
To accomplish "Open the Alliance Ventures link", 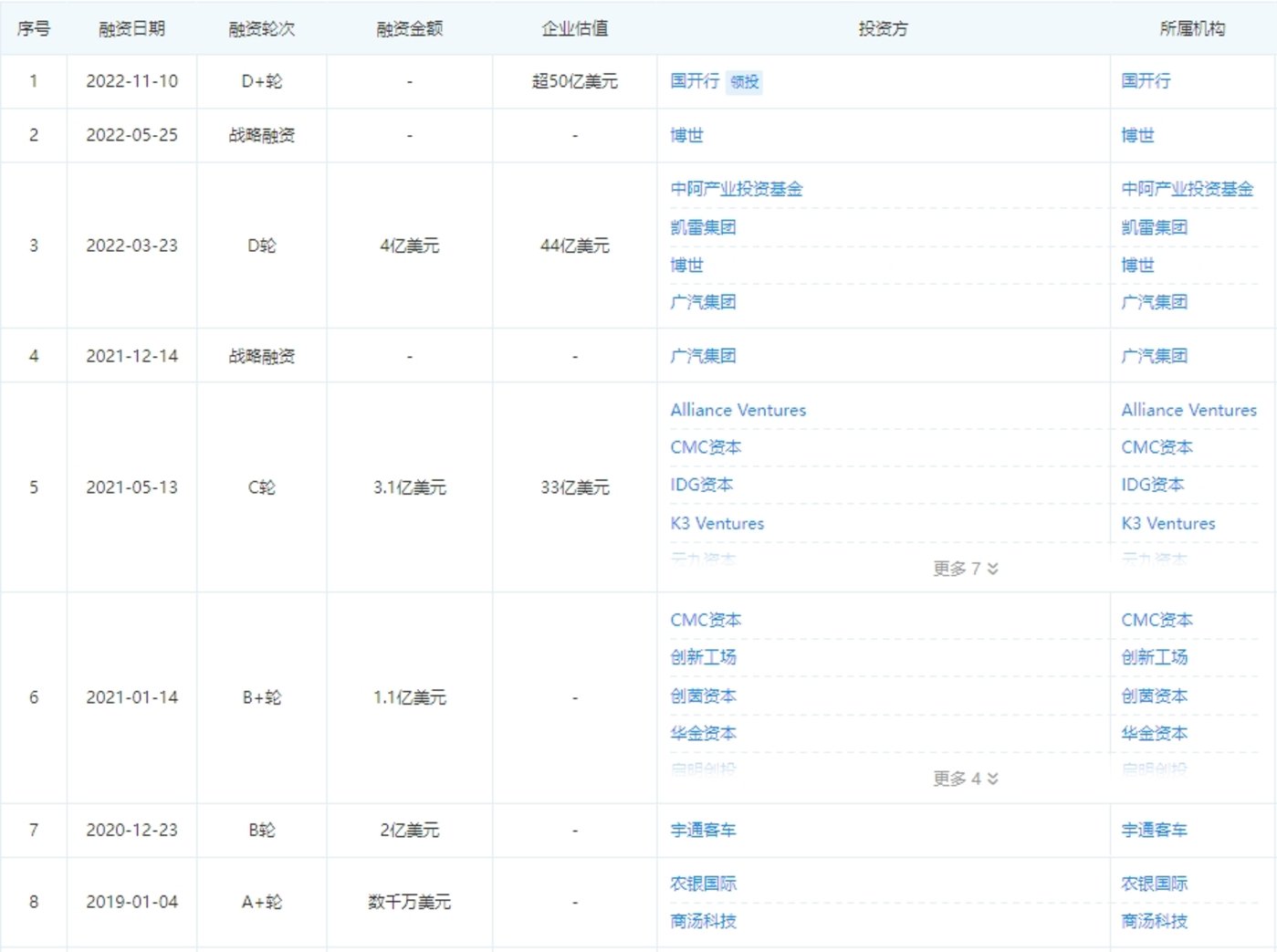I will pyautogui.click(x=738, y=410).
